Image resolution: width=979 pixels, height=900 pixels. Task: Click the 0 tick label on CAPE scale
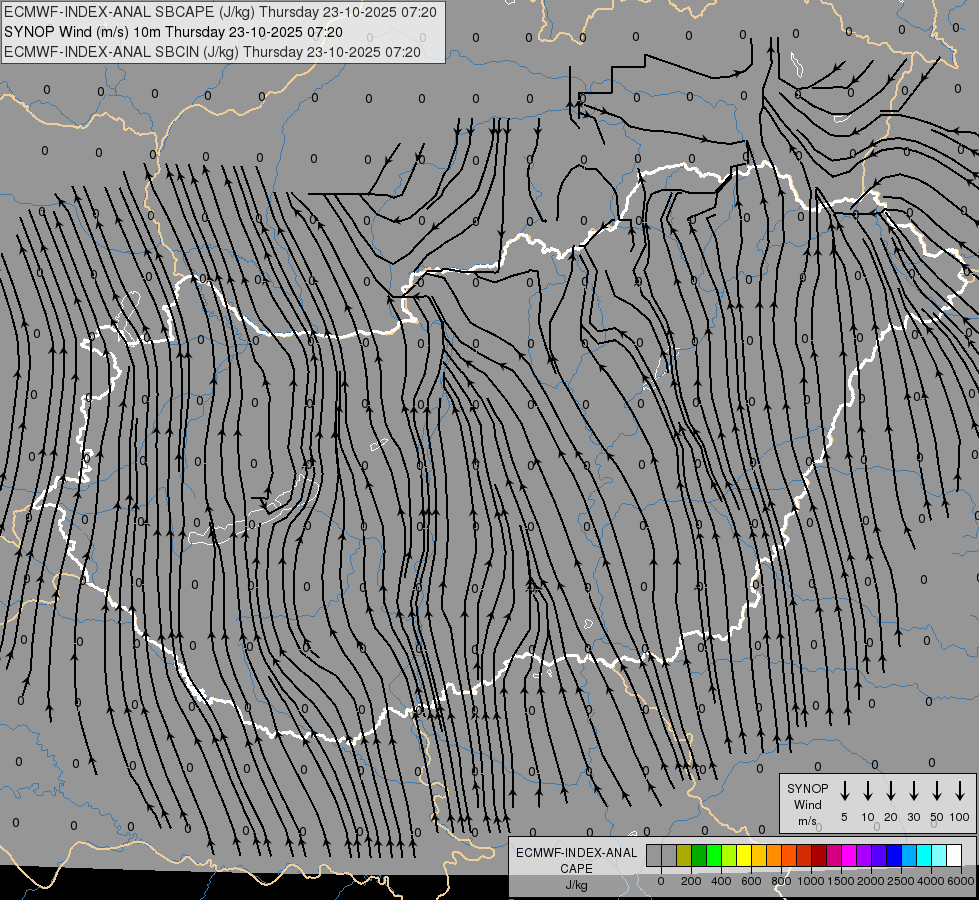(x=661, y=881)
